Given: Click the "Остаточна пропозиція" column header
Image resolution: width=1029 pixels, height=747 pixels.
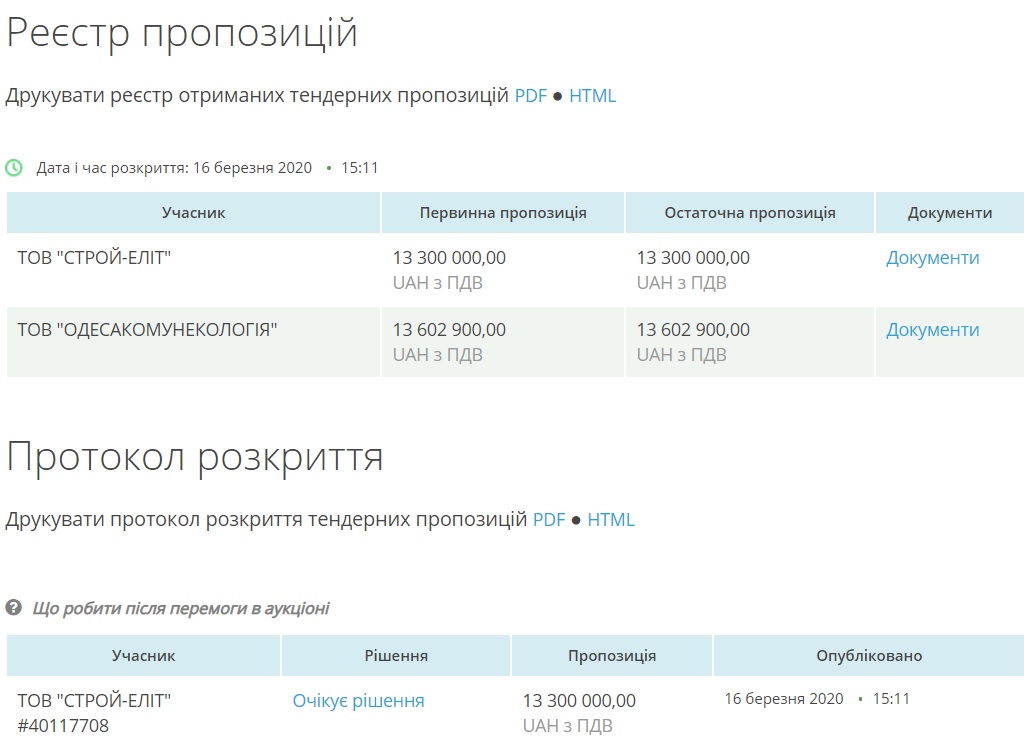Looking at the screenshot, I should [750, 213].
